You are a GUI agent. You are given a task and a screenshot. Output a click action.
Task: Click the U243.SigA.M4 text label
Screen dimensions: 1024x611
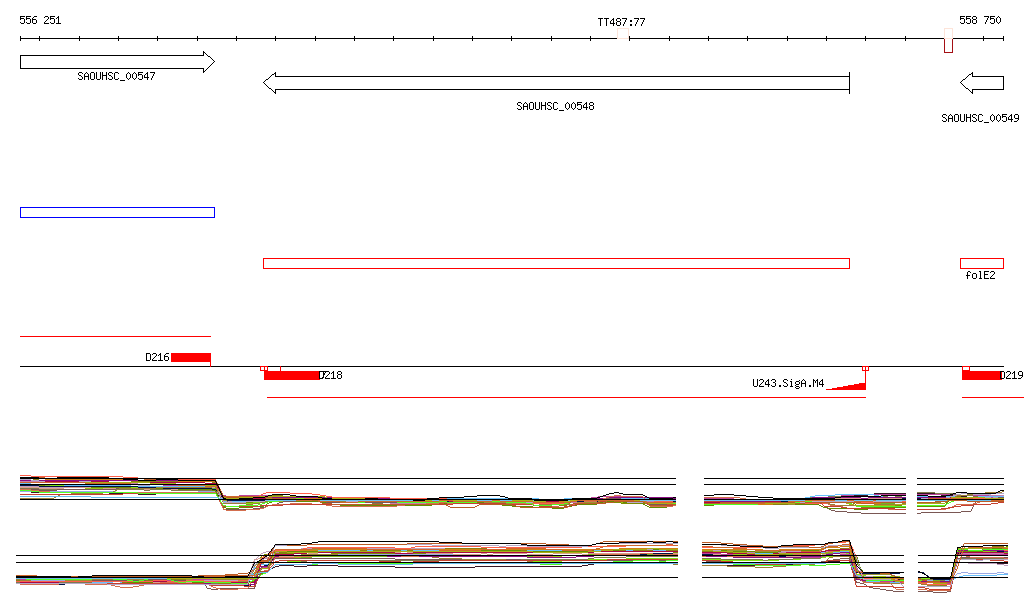(x=788, y=384)
